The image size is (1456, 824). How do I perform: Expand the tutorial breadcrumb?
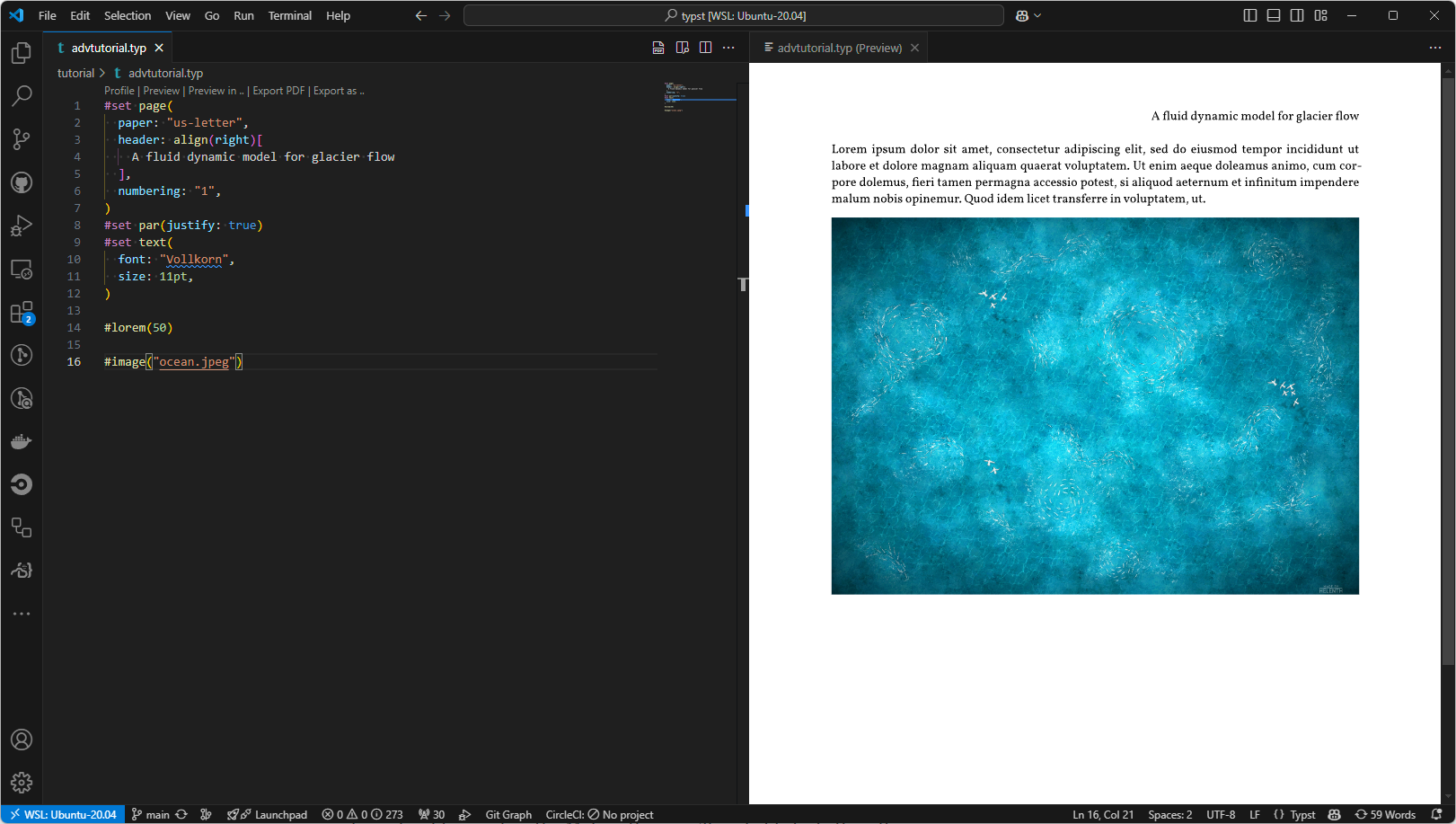point(76,72)
